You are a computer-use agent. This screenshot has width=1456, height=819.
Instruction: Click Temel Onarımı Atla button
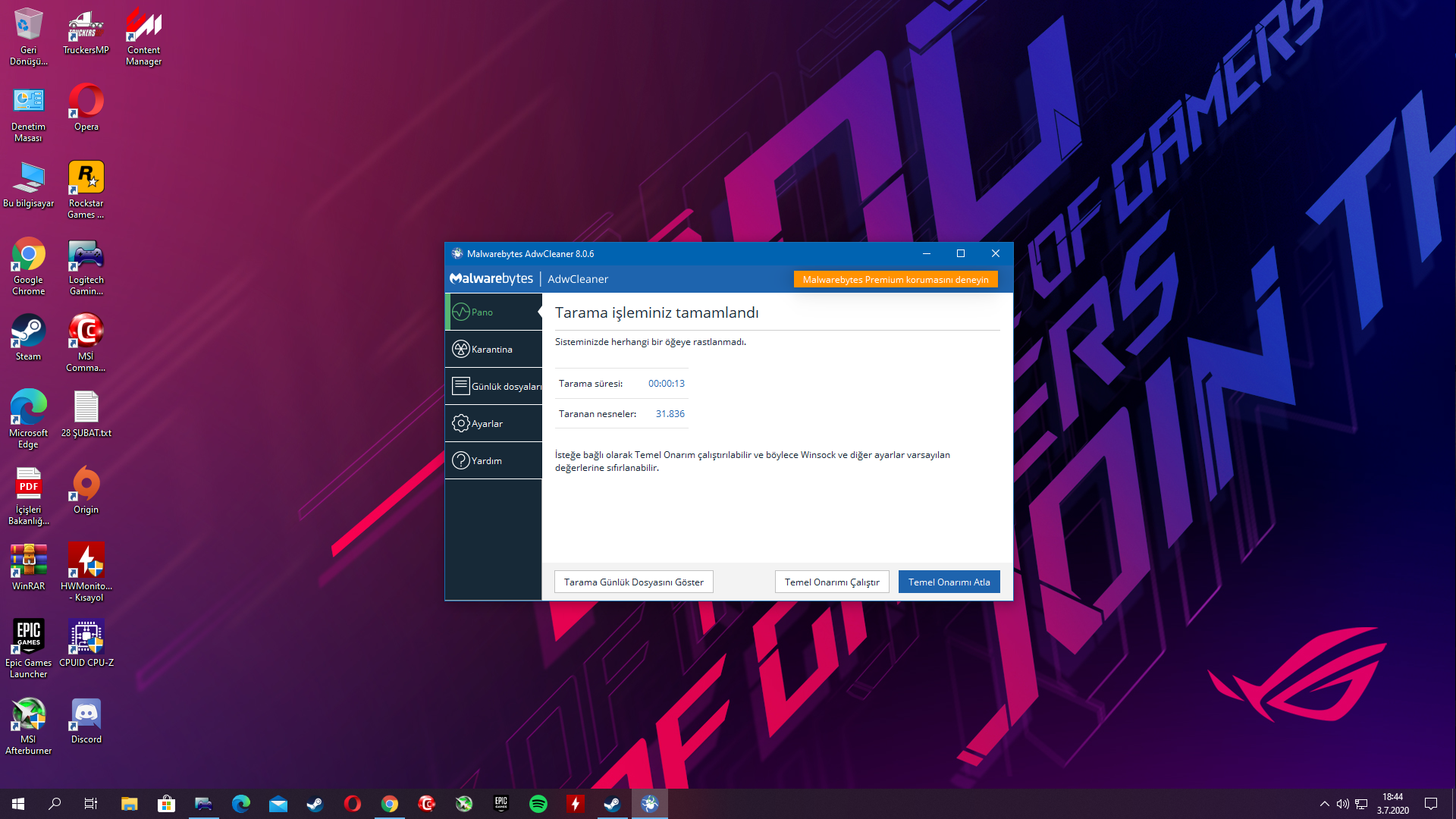tap(949, 582)
